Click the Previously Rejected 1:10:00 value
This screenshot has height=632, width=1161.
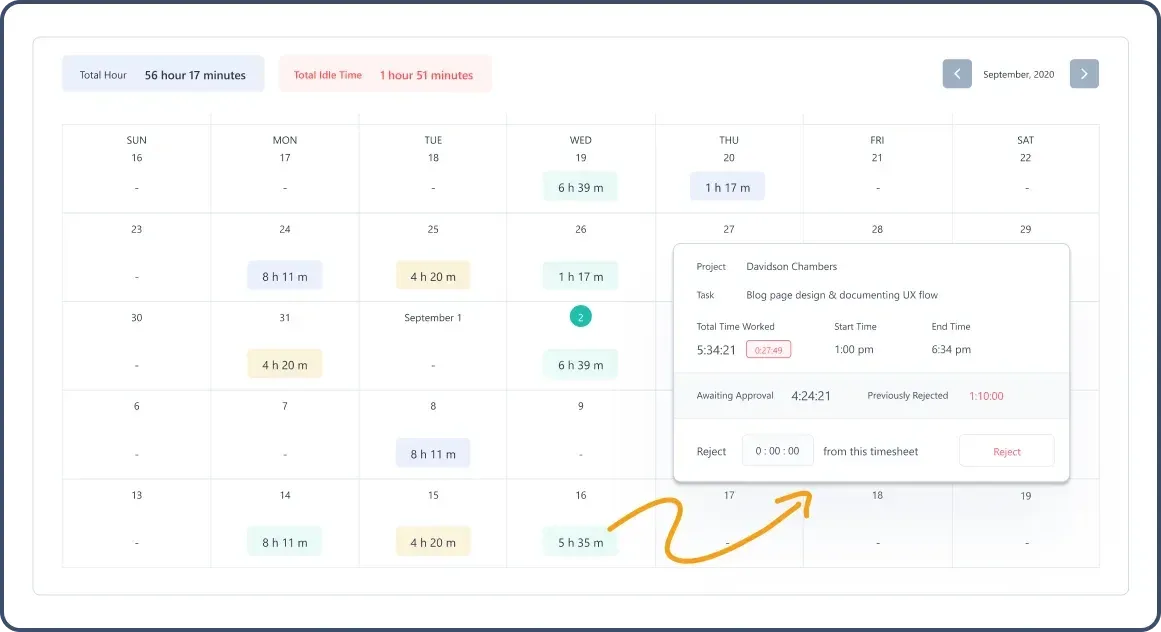point(986,395)
